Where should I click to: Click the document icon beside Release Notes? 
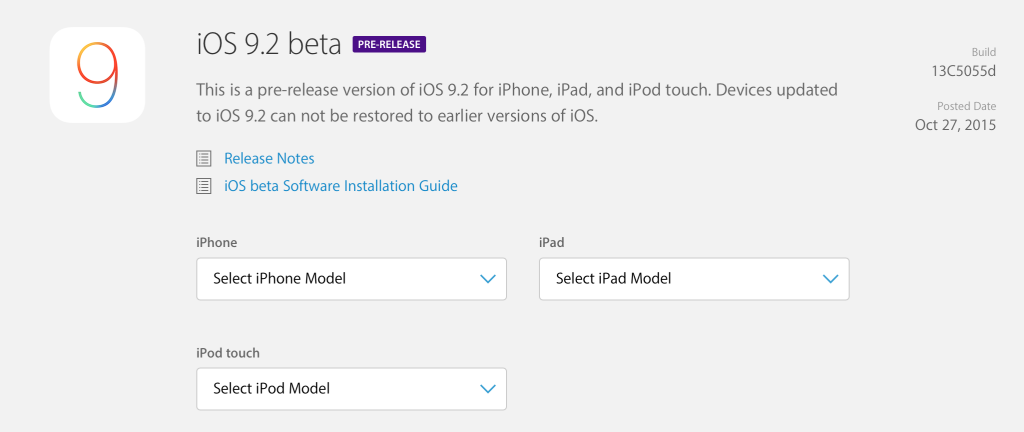(204, 158)
